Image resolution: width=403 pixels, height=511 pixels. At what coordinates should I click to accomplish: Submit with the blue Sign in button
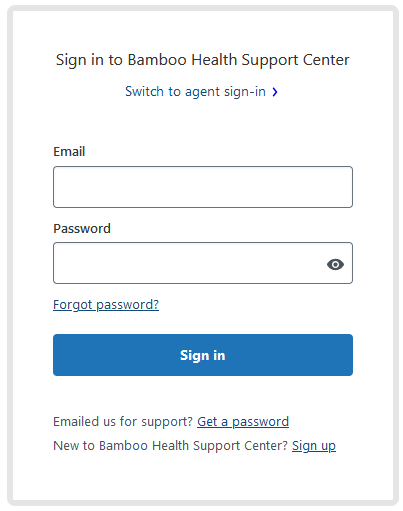tap(203, 355)
